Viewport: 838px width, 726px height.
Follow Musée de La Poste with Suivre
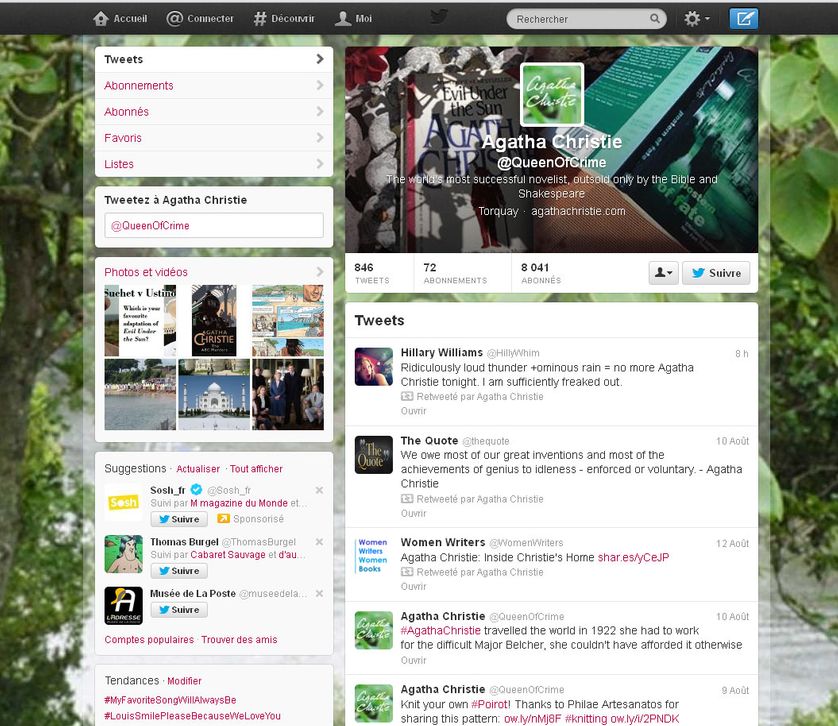coord(179,609)
